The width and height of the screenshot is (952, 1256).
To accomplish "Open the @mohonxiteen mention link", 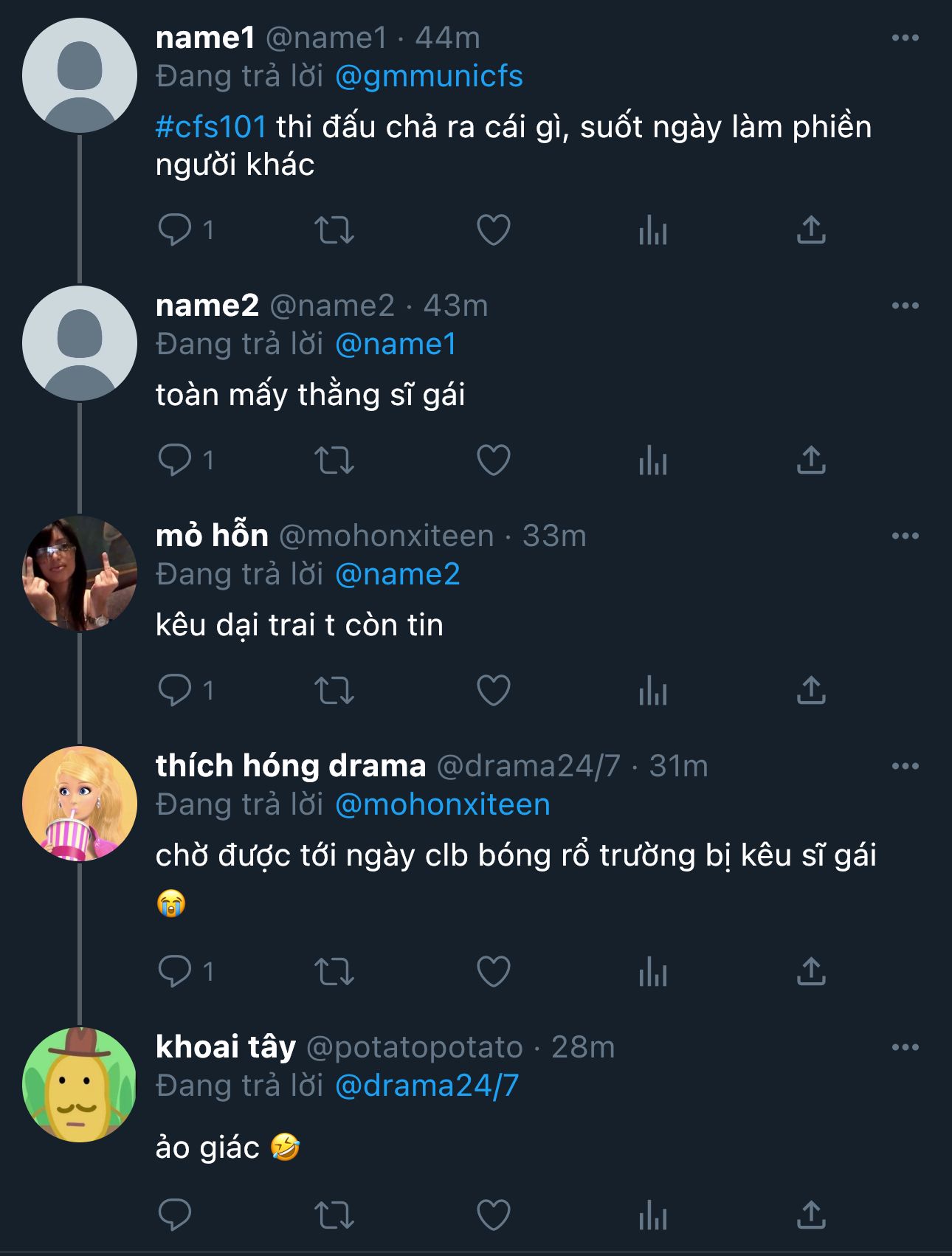I will pyautogui.click(x=442, y=805).
